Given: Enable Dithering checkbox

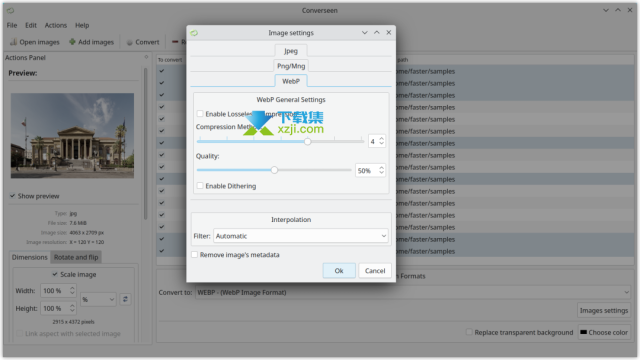Looking at the screenshot, I should 200,186.
